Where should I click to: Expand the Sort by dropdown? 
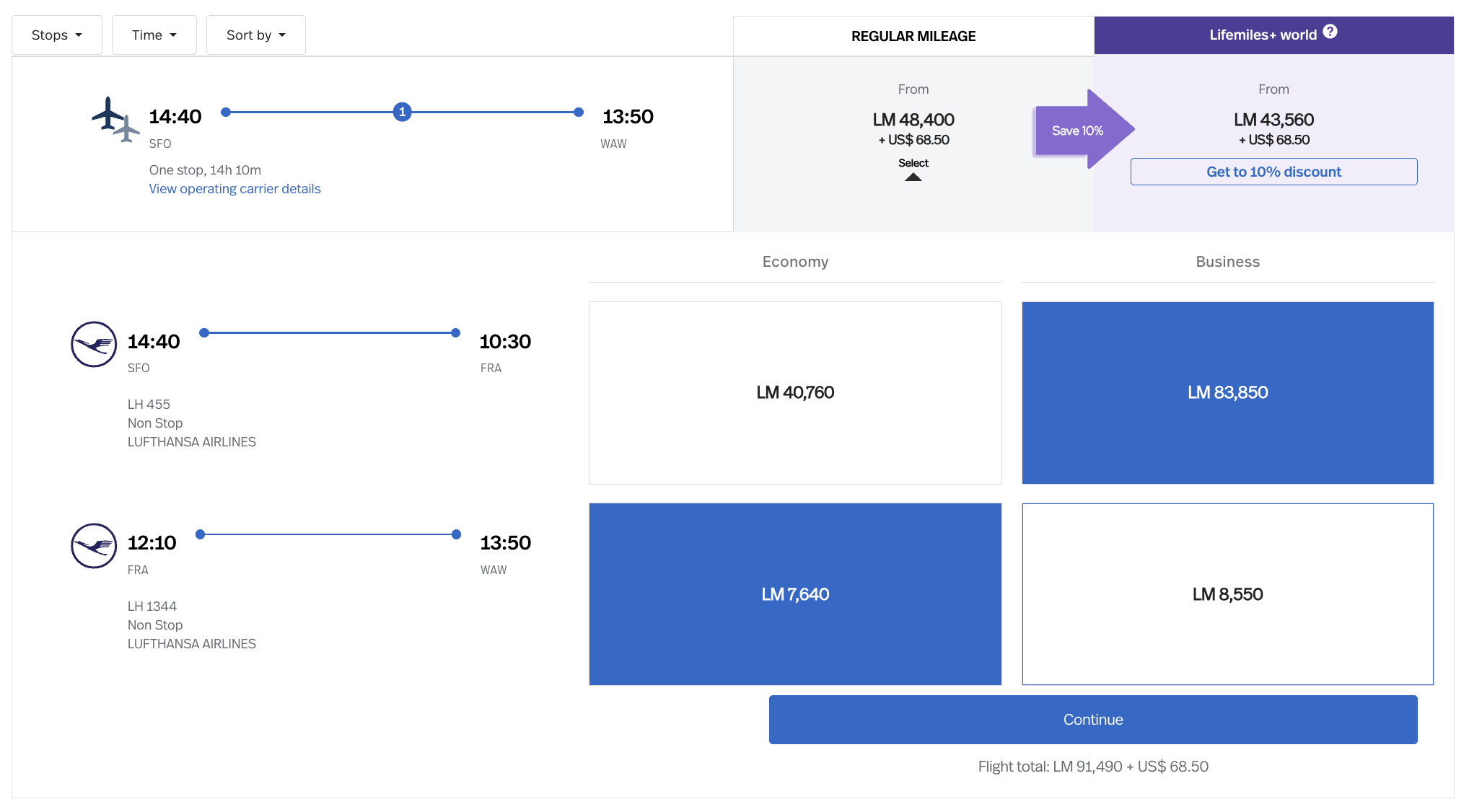tap(255, 35)
